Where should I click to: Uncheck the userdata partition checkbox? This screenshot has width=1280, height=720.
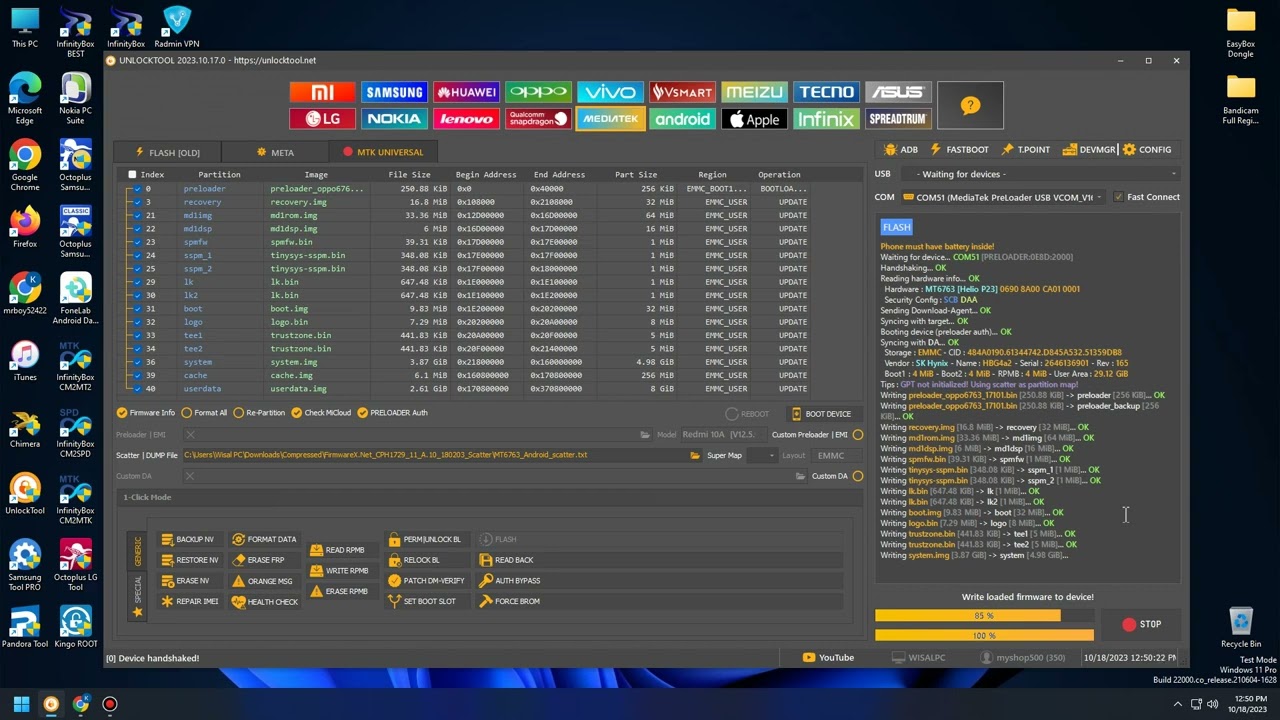pyautogui.click(x=138, y=389)
